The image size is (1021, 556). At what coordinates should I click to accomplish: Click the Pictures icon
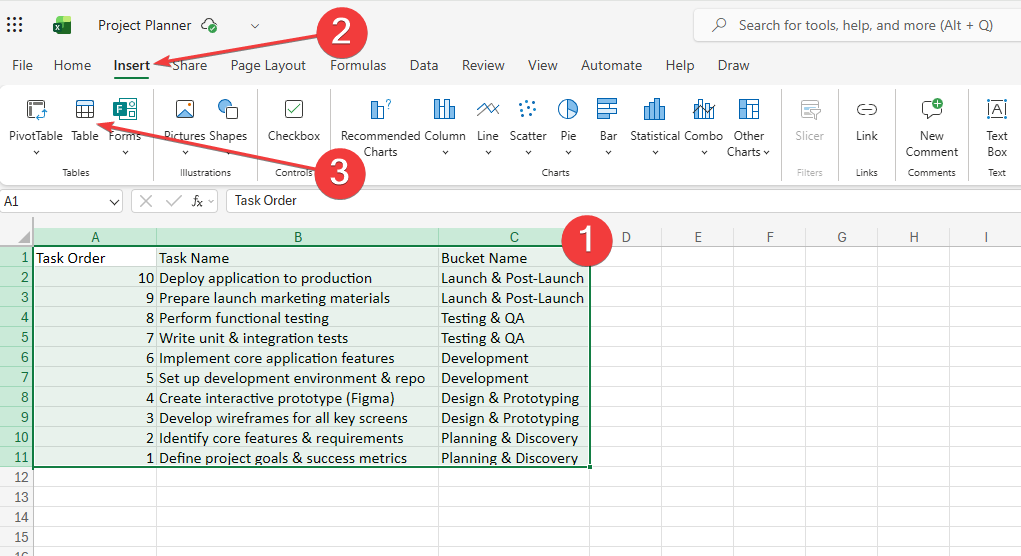coord(184,110)
